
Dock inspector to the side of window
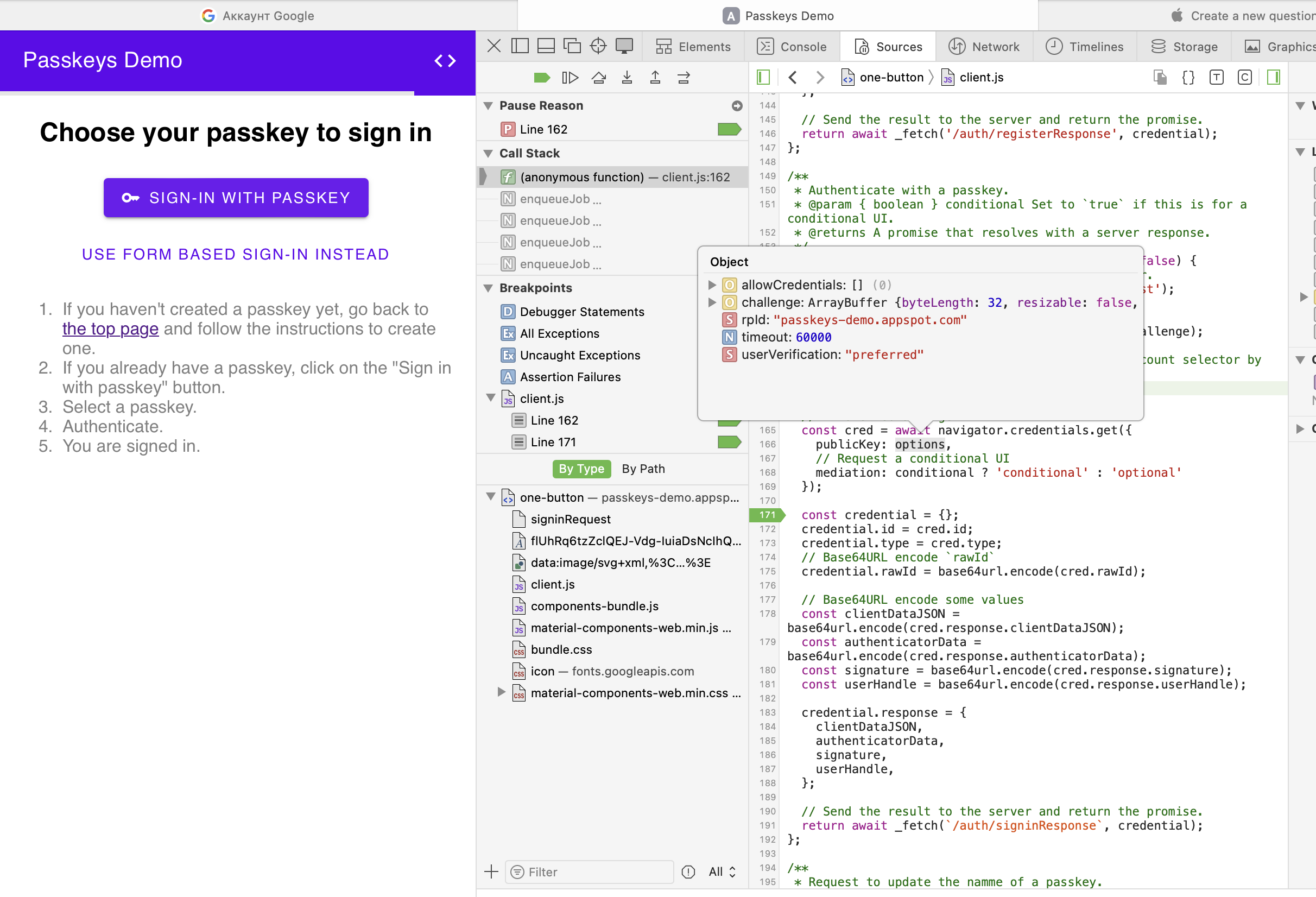pyautogui.click(x=520, y=46)
